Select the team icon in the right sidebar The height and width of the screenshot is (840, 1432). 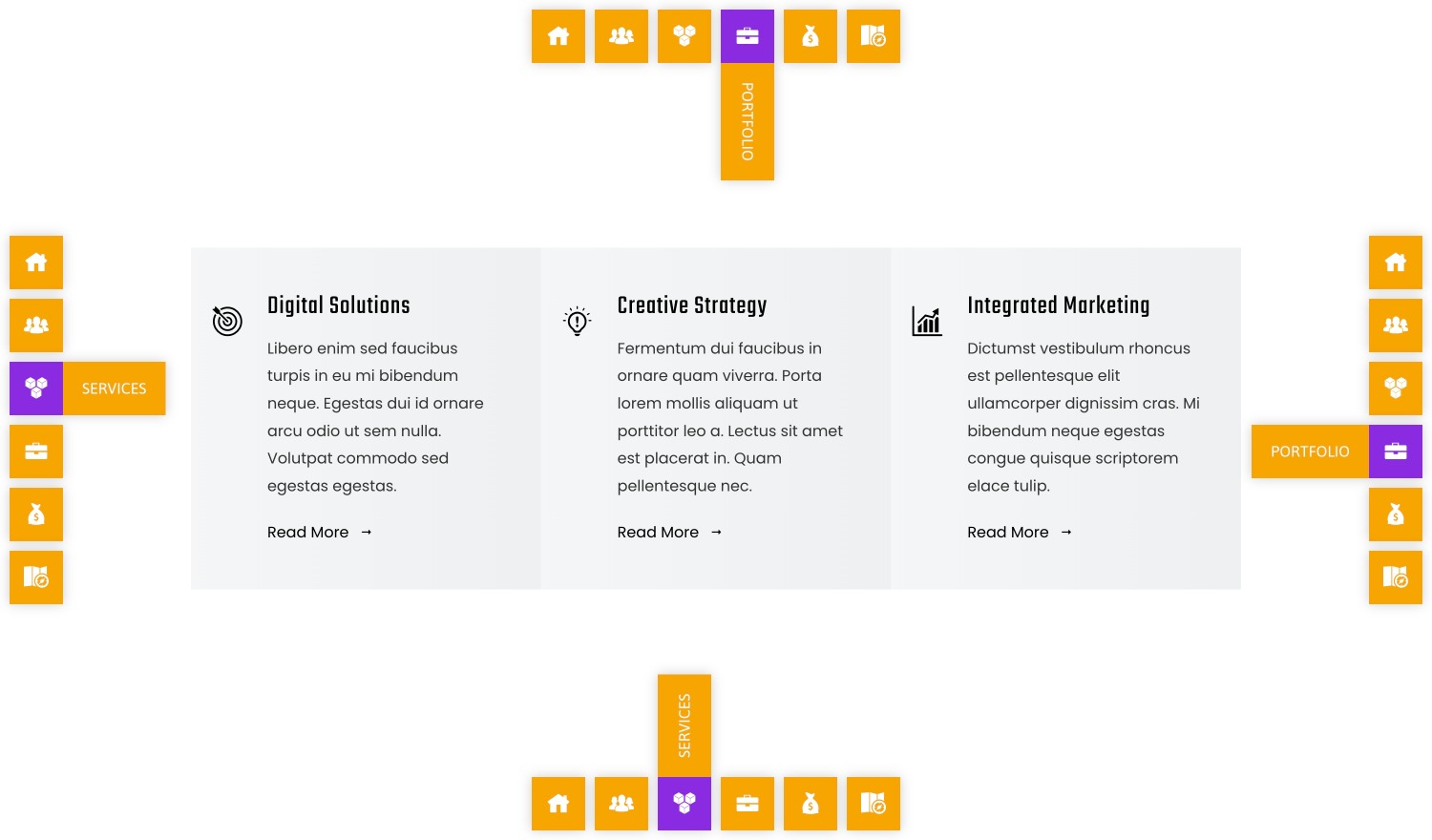pyautogui.click(x=1395, y=325)
